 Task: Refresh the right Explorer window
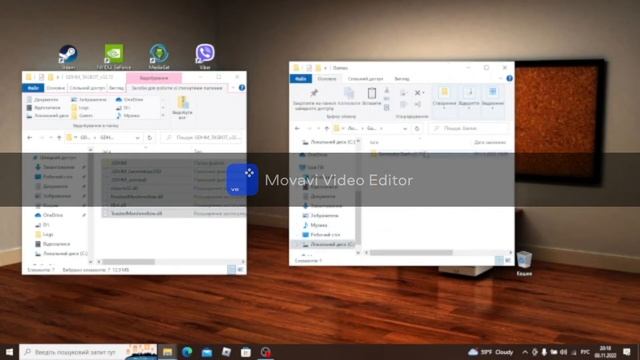(x=417, y=129)
